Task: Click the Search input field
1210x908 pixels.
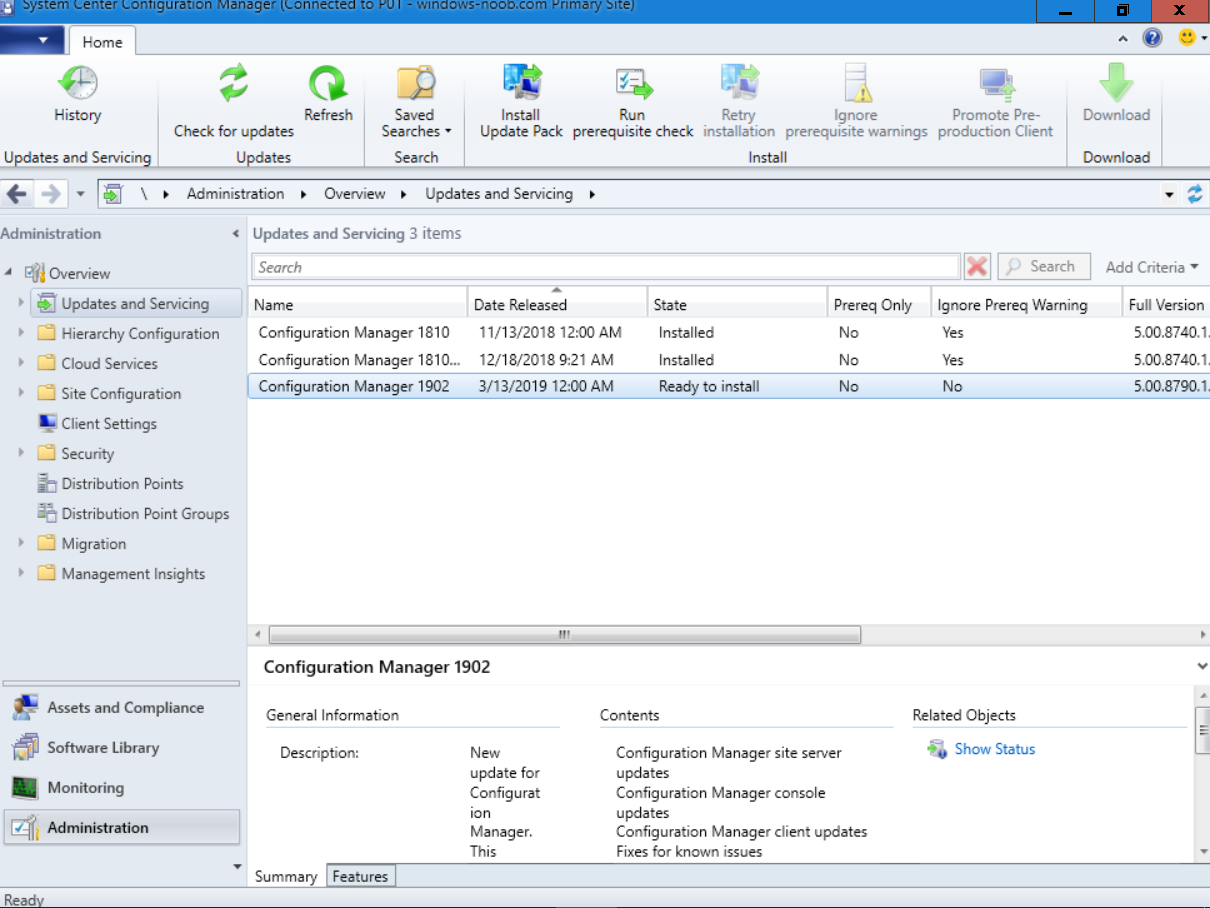Action: tap(606, 267)
